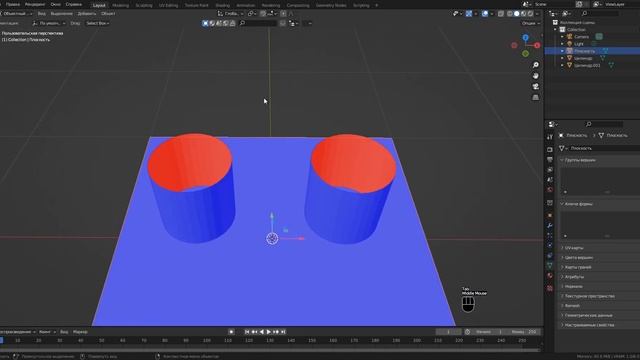Switch perspective/orthographic with grid icon
The image size is (640, 360).
[x=536, y=98]
